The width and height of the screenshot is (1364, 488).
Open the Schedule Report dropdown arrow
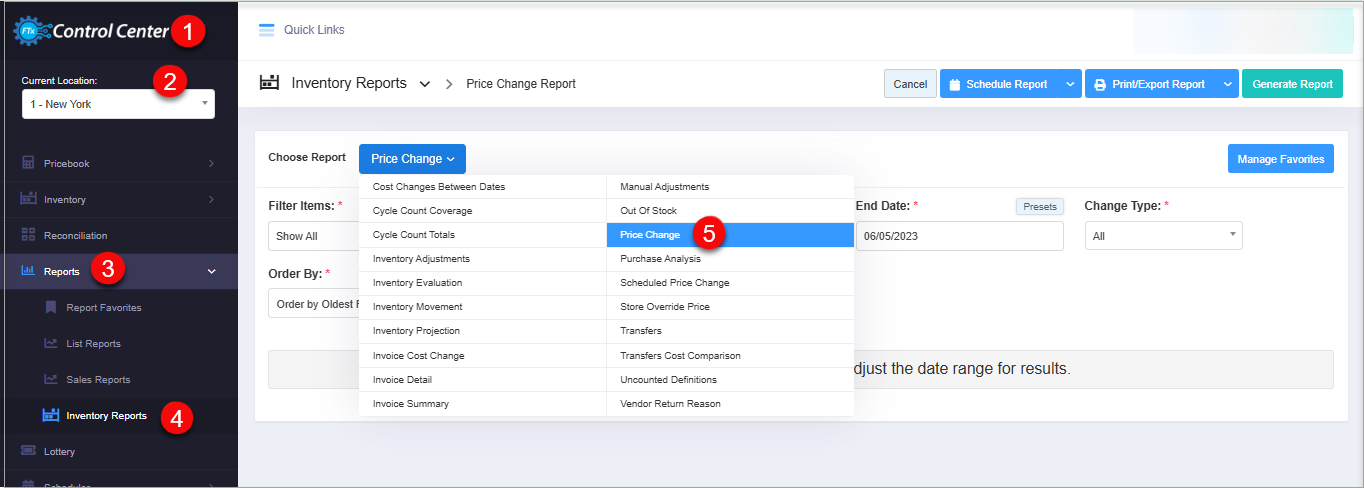point(1070,84)
